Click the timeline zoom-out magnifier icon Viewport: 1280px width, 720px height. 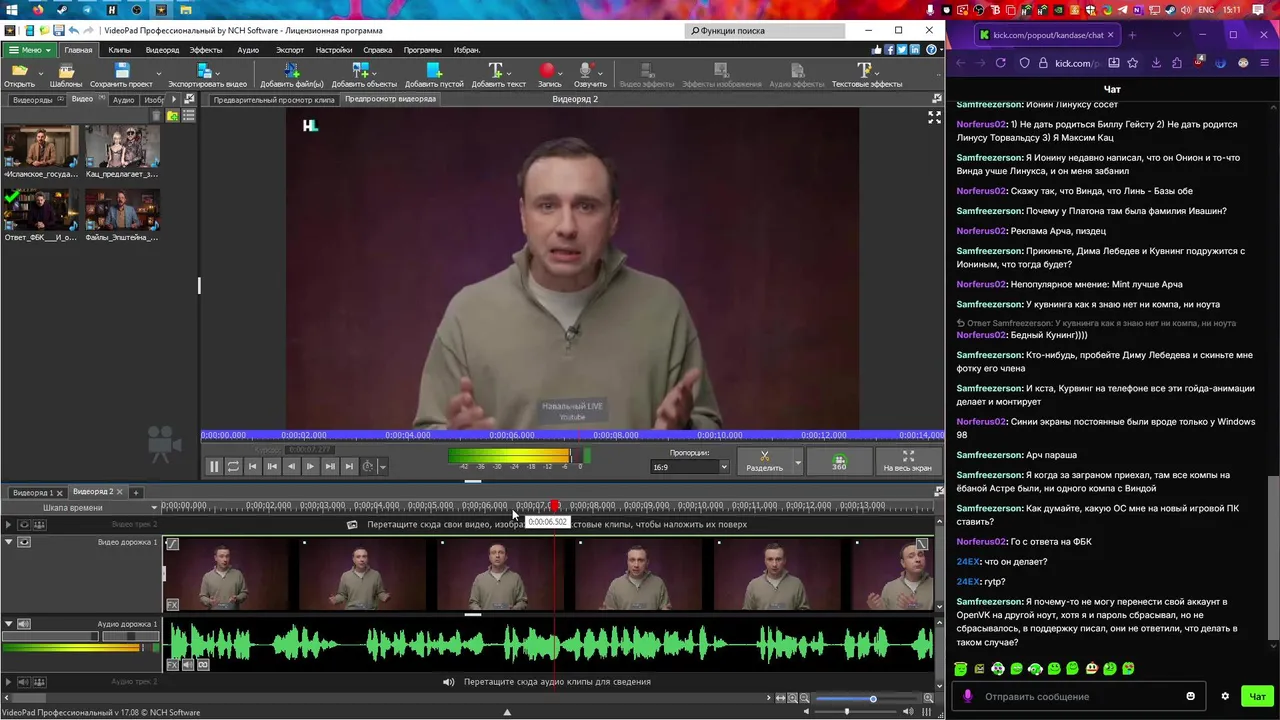point(805,698)
